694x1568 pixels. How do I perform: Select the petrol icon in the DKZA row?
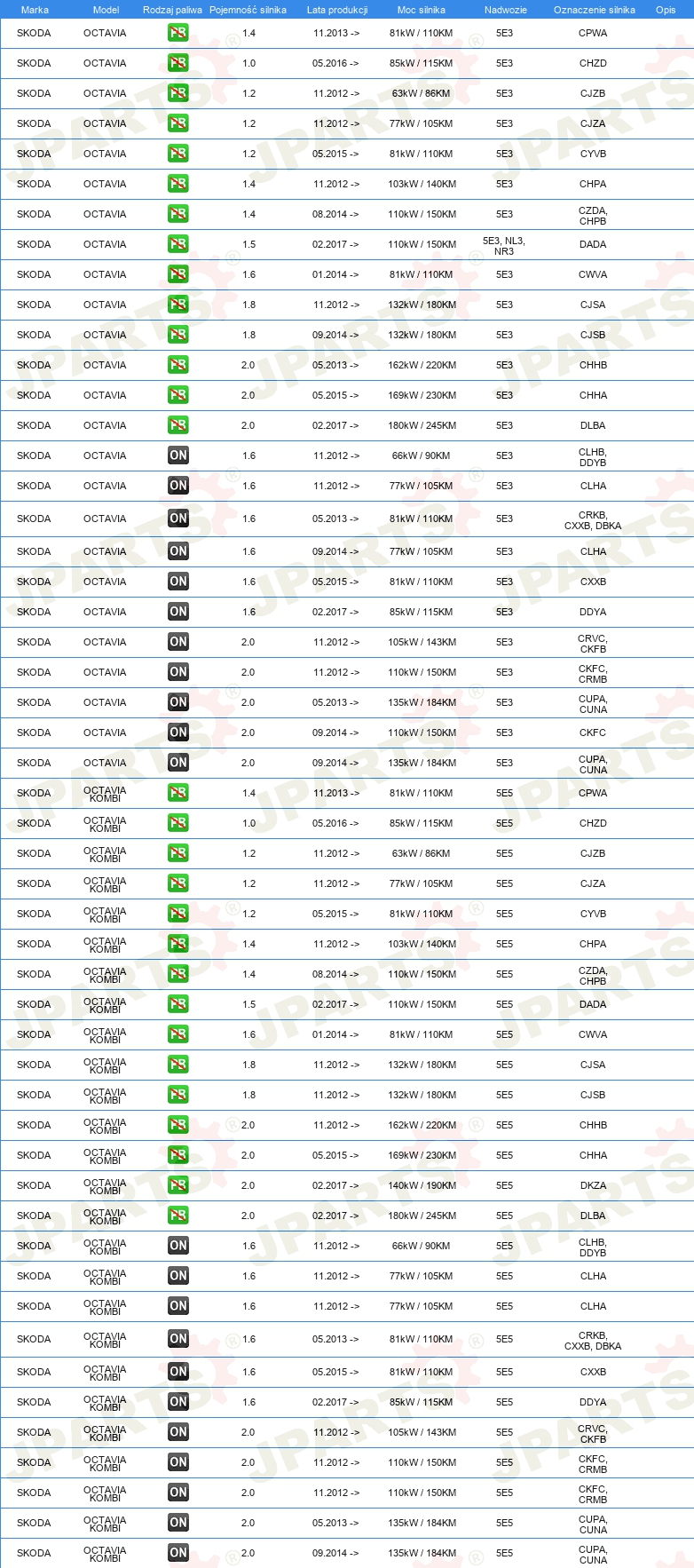pos(178,1185)
